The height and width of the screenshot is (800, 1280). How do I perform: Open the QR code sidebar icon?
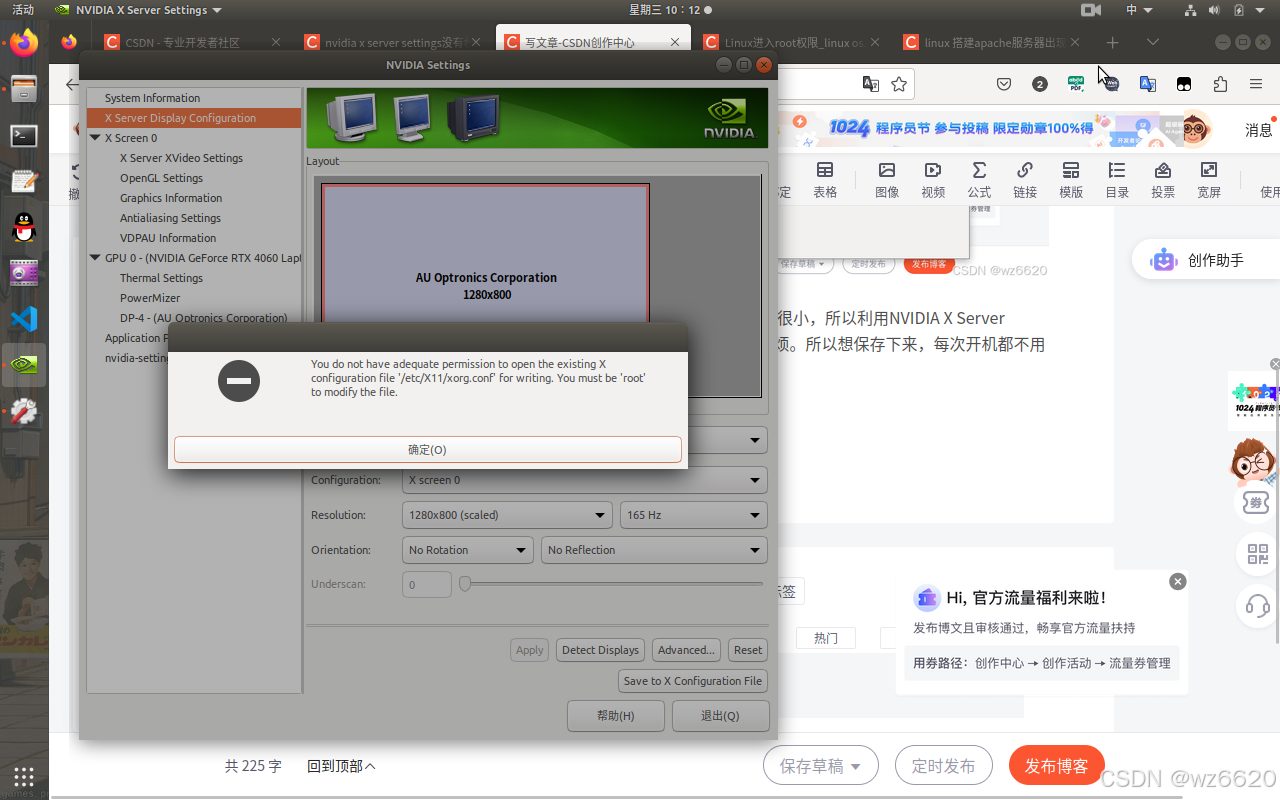click(x=1258, y=553)
